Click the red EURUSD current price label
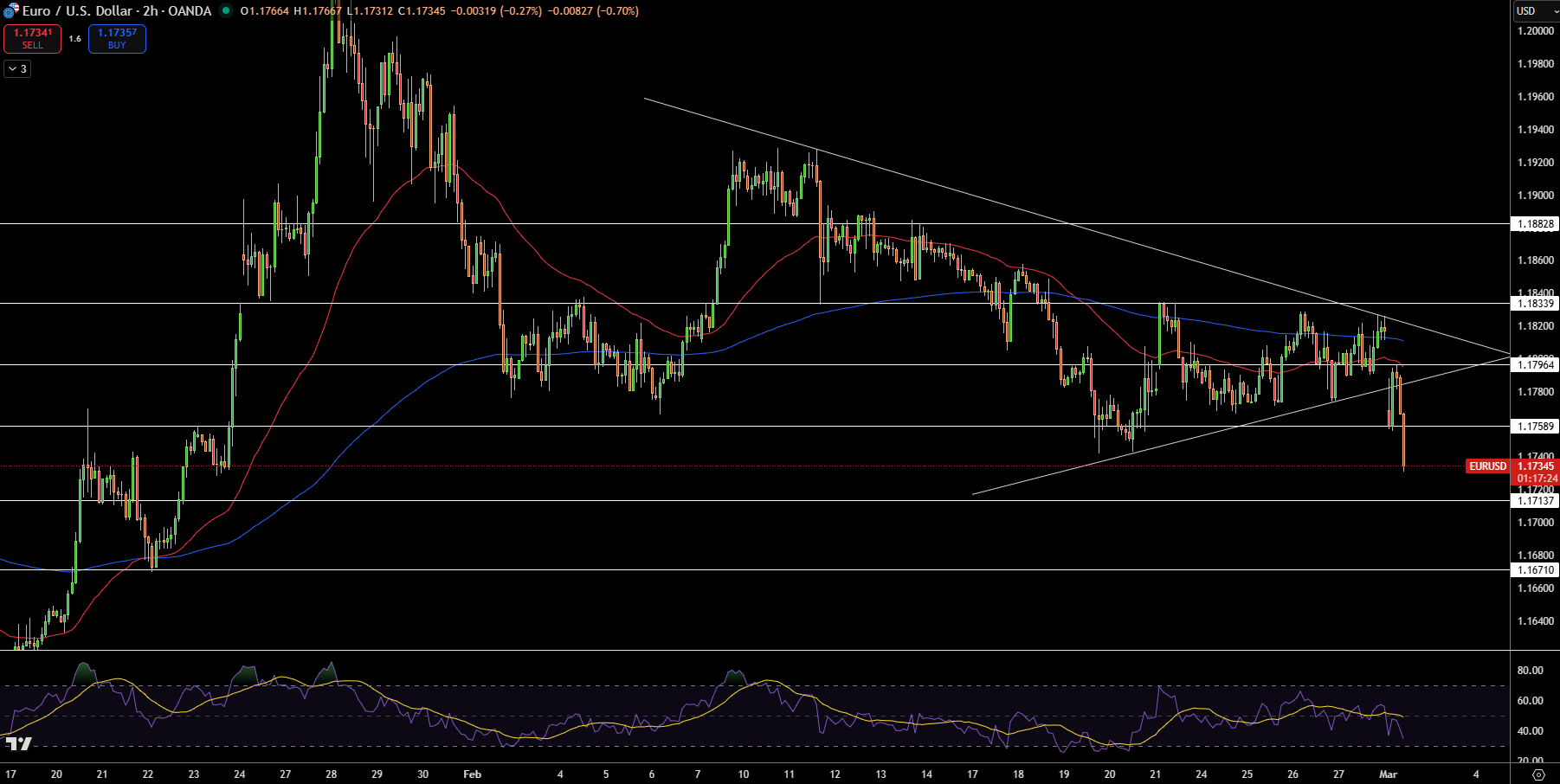 coord(1487,466)
